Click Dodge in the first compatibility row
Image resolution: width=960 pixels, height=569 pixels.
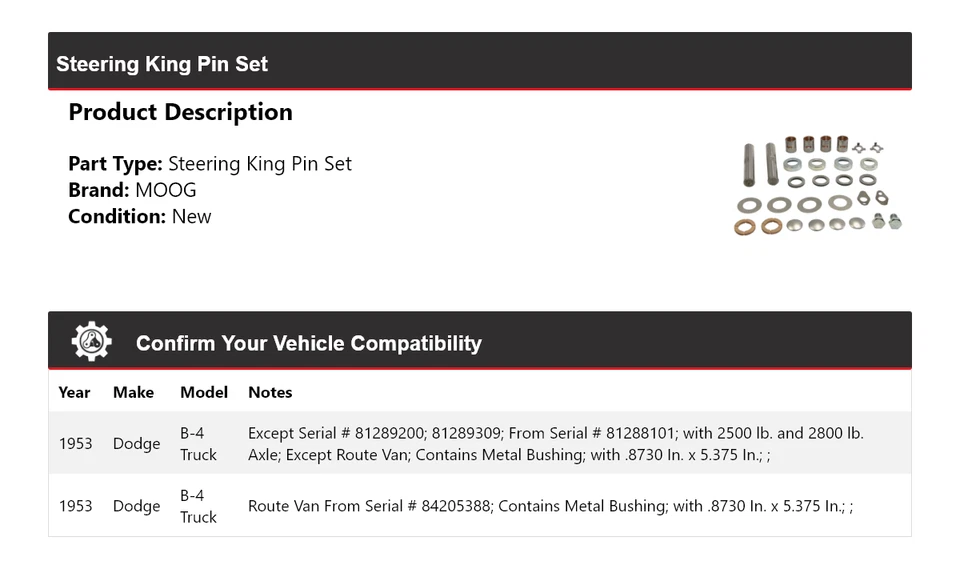136,443
